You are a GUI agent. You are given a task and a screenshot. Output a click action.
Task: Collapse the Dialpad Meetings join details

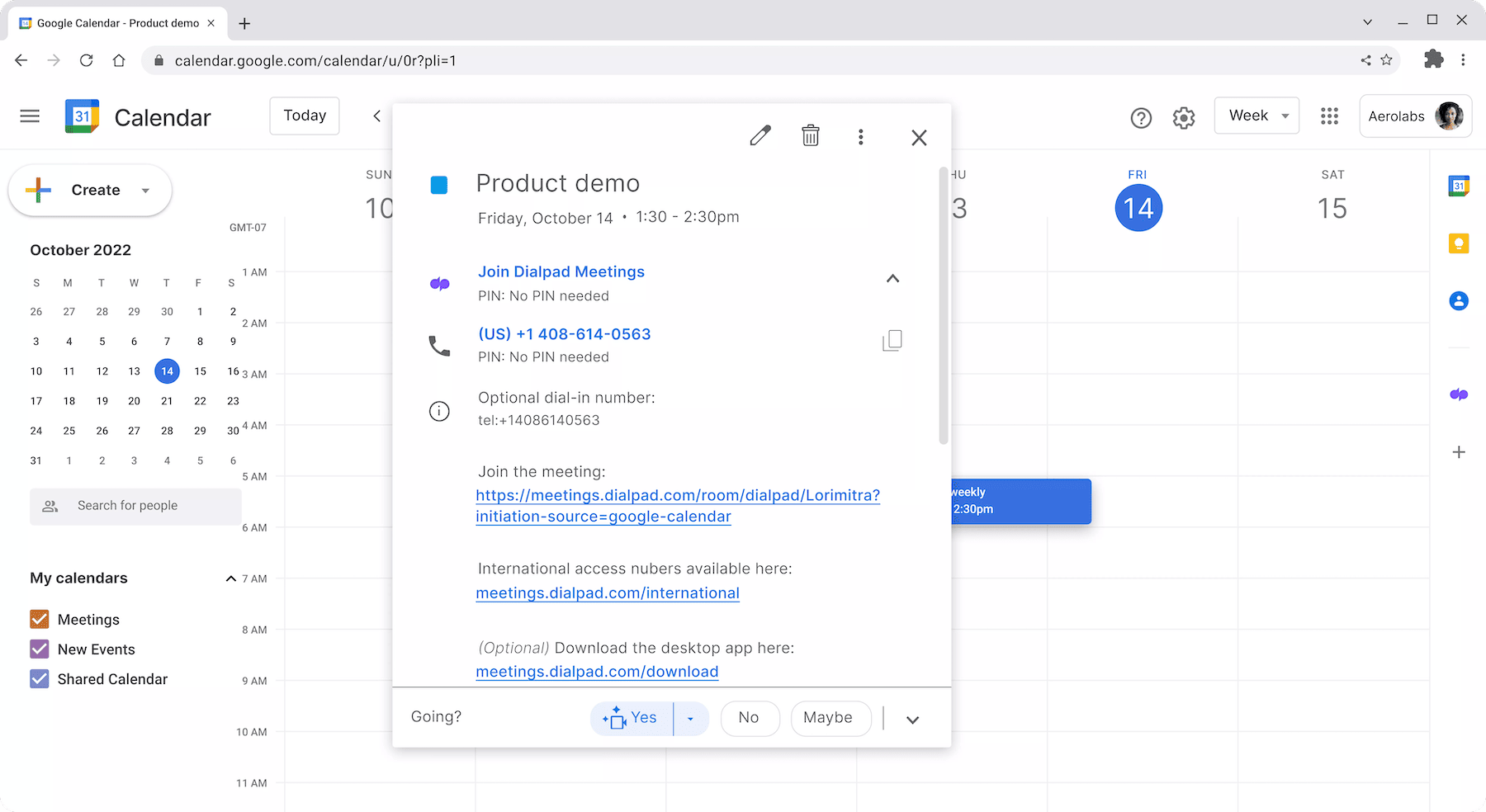click(x=892, y=278)
